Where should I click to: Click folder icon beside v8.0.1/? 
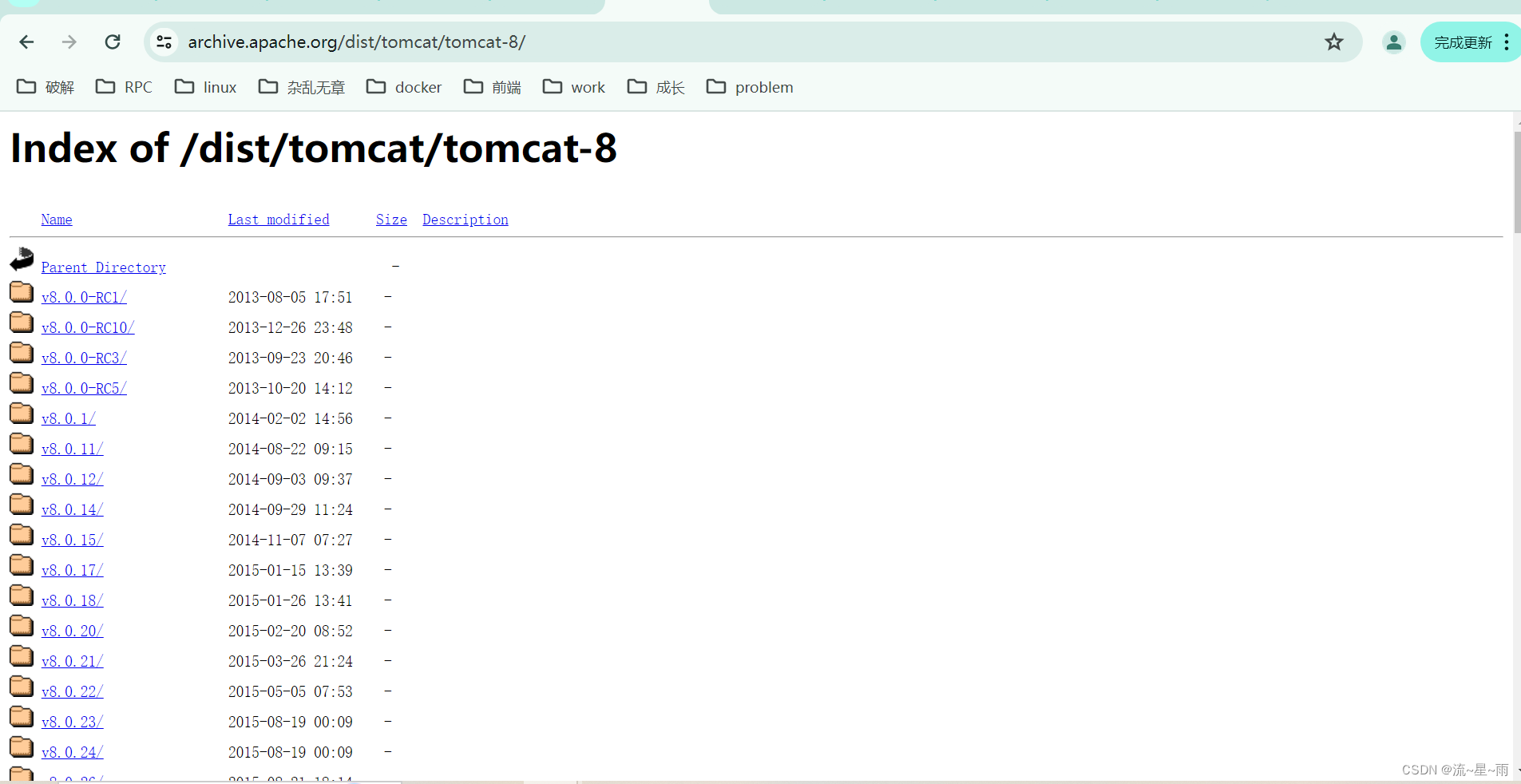pyautogui.click(x=22, y=413)
